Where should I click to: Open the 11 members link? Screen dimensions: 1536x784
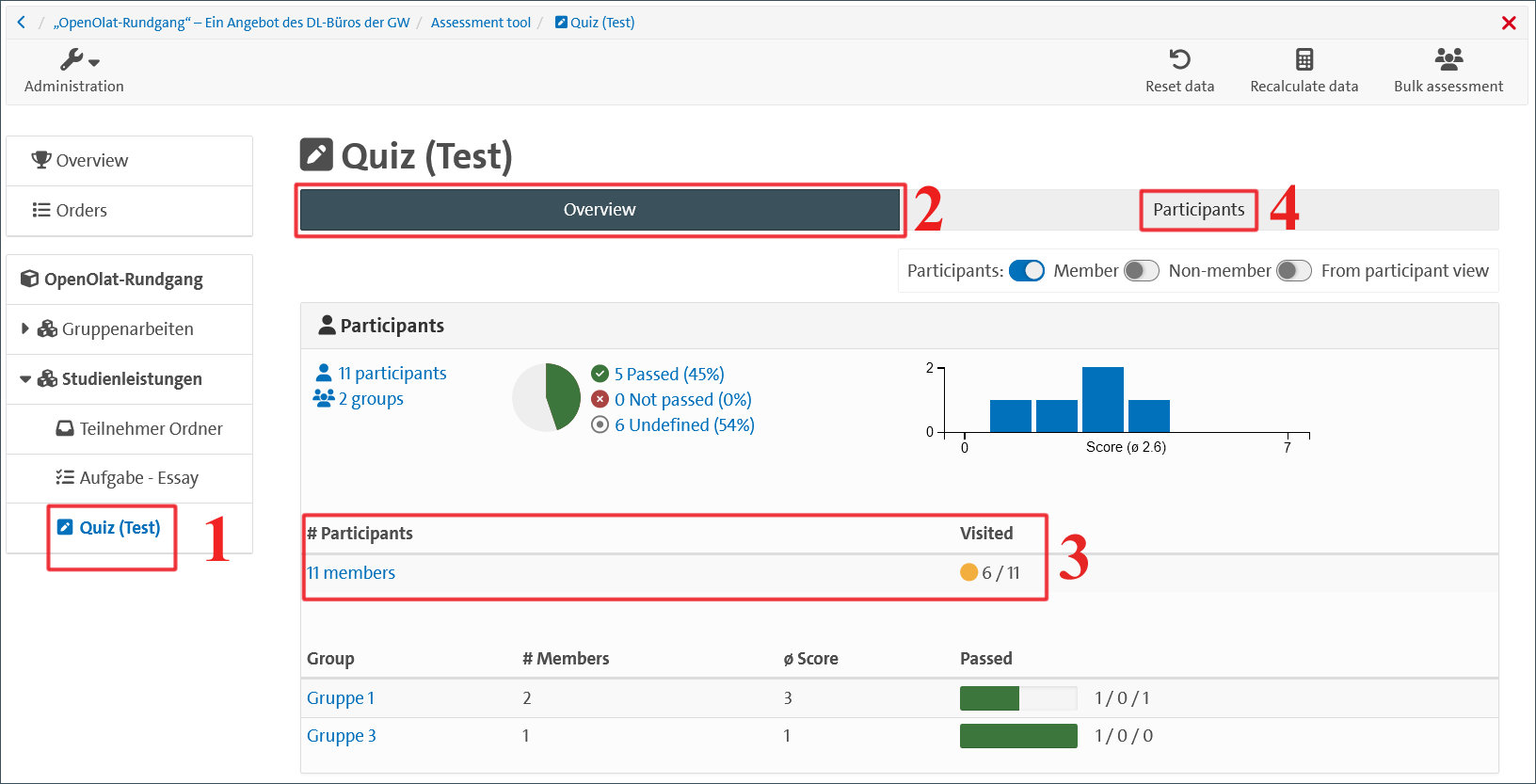(x=351, y=573)
